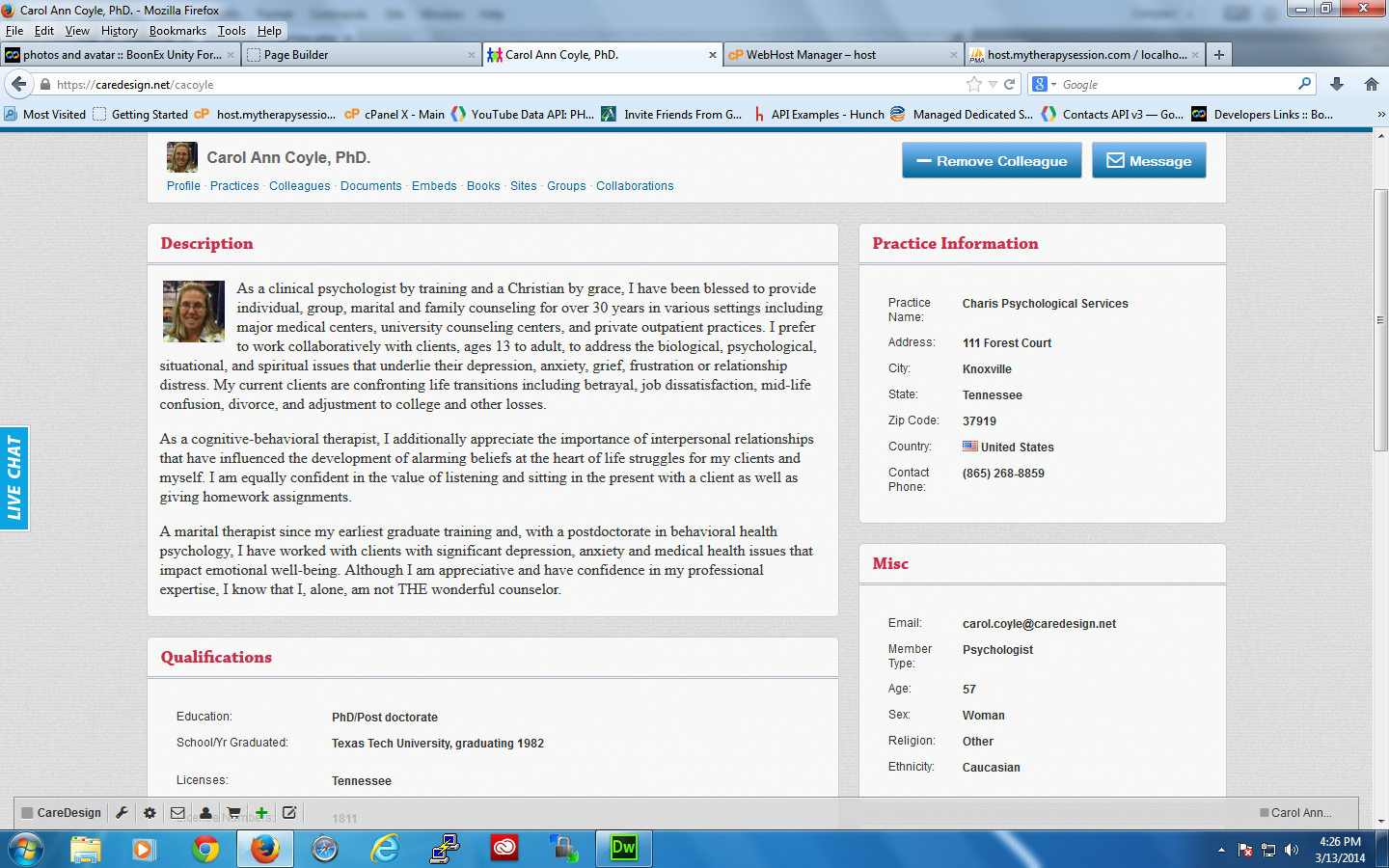Open the Collaborations link
The width and height of the screenshot is (1389, 868).
tap(635, 186)
